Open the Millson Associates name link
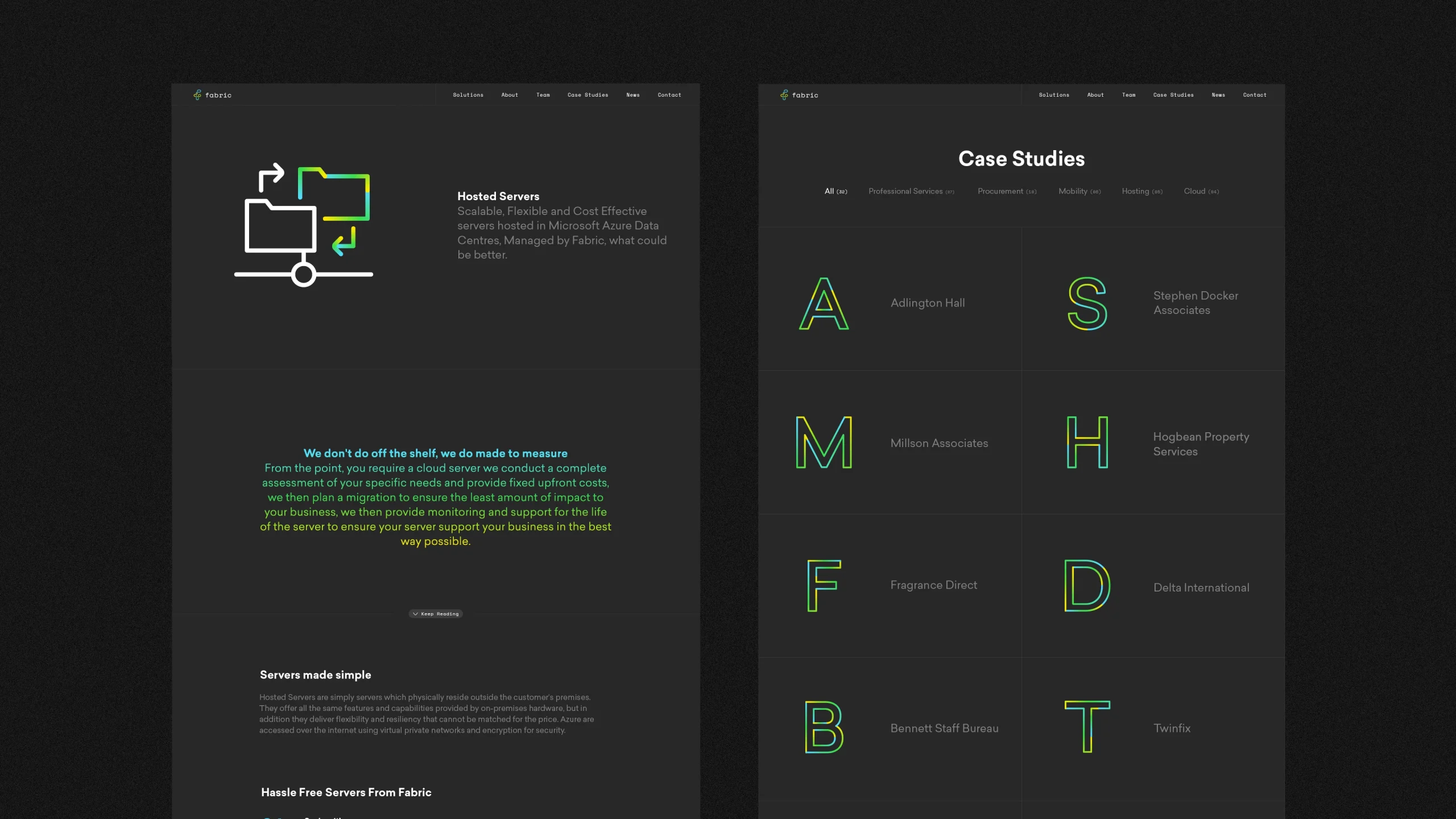 click(939, 443)
